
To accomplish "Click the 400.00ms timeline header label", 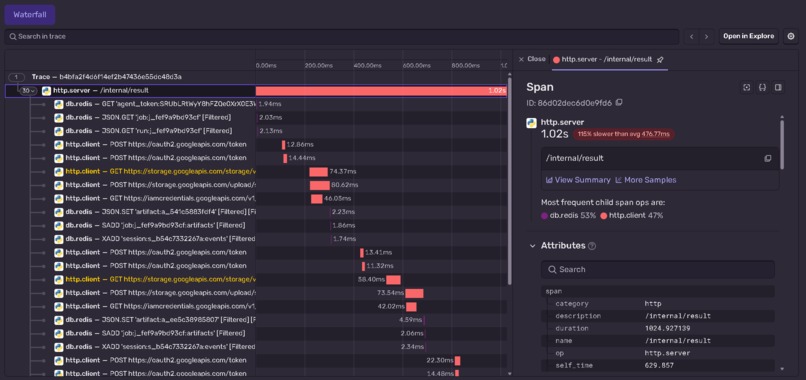I will tap(368, 66).
